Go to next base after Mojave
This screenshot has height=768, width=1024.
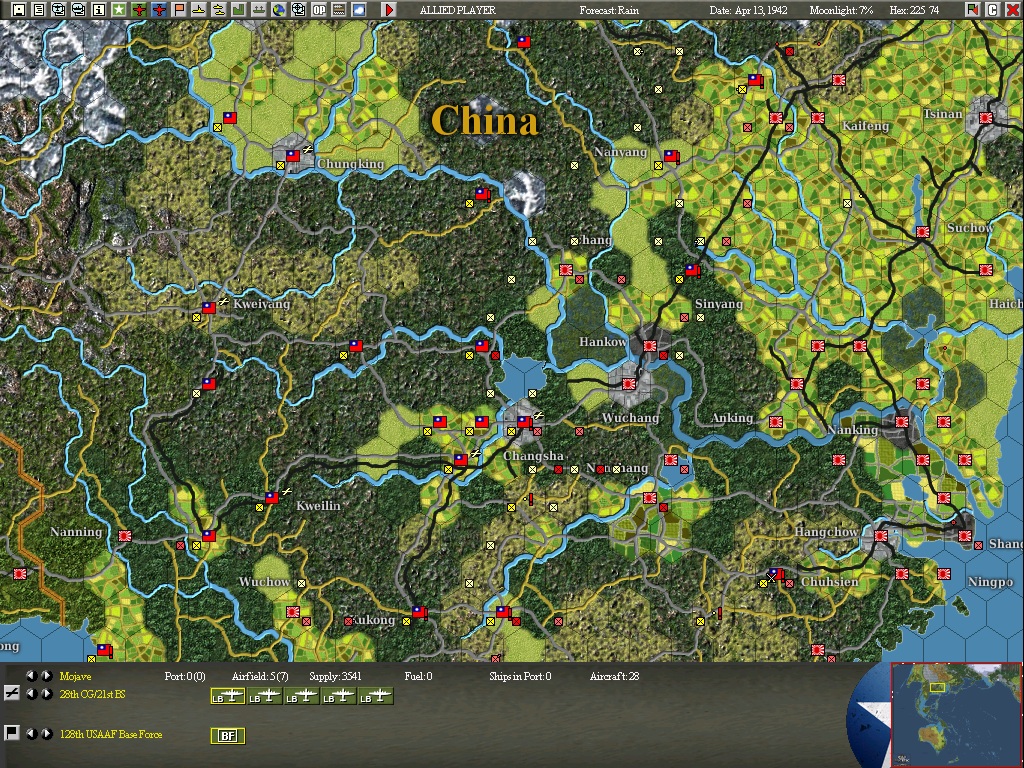(x=47, y=676)
